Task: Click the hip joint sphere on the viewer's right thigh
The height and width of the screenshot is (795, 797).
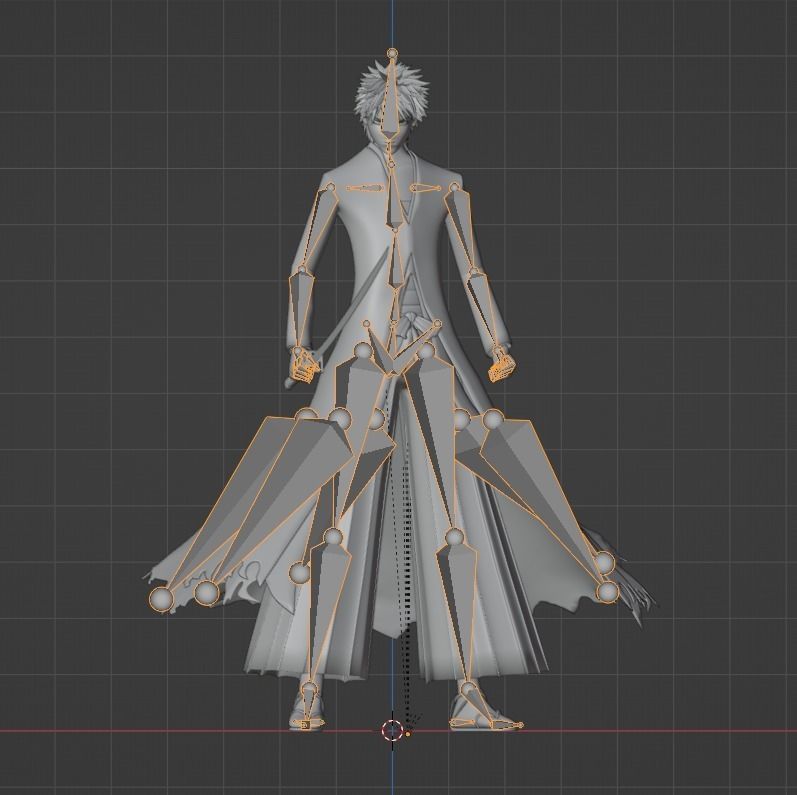Action: [426, 350]
